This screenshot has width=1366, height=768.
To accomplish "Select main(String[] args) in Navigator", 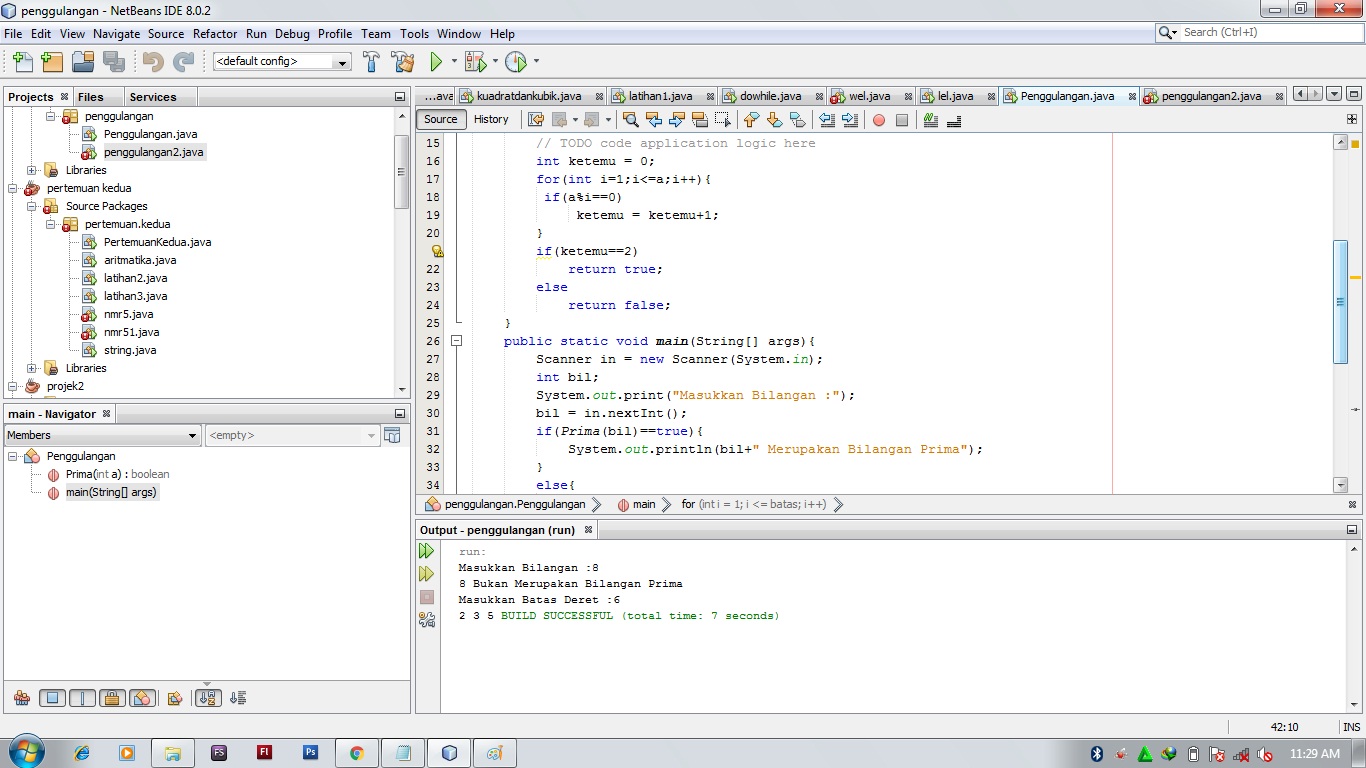I will [111, 492].
